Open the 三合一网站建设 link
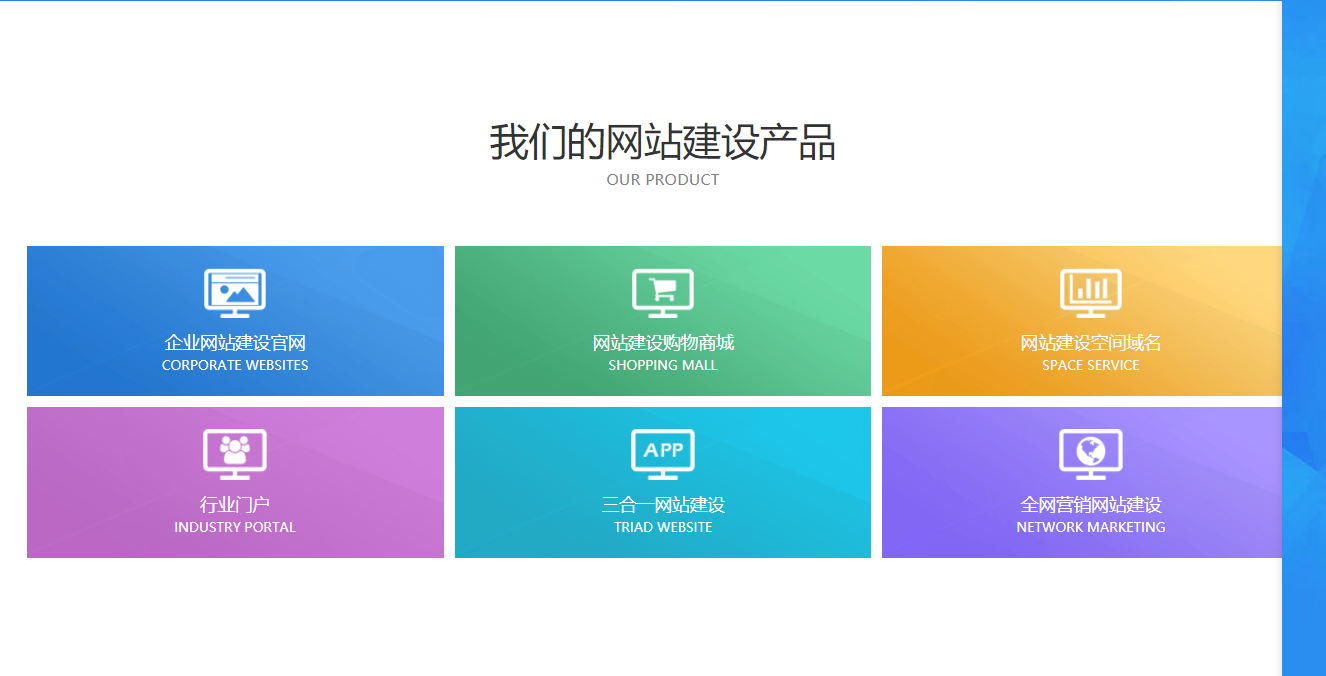1326x676 pixels. pyautogui.click(x=663, y=505)
